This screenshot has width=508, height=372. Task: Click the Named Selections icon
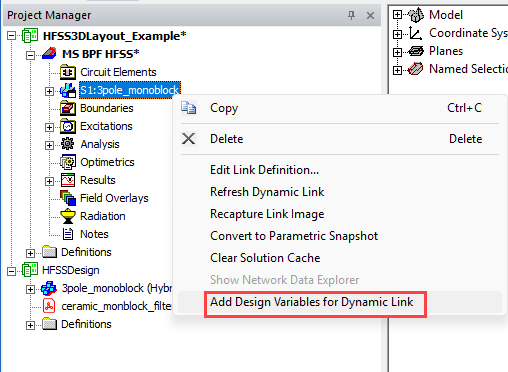click(415, 69)
